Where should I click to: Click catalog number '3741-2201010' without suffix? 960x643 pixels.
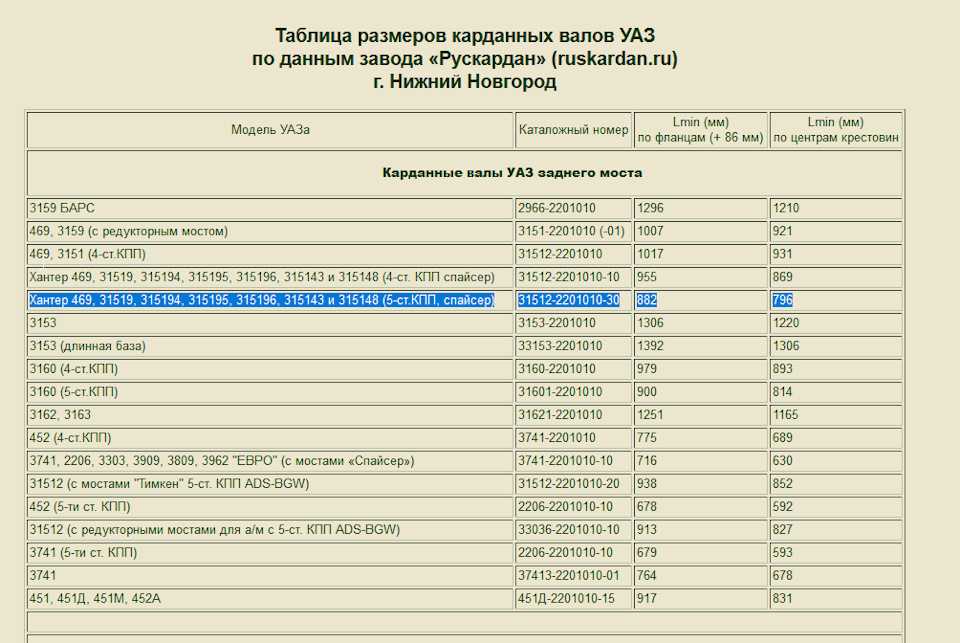point(557,438)
